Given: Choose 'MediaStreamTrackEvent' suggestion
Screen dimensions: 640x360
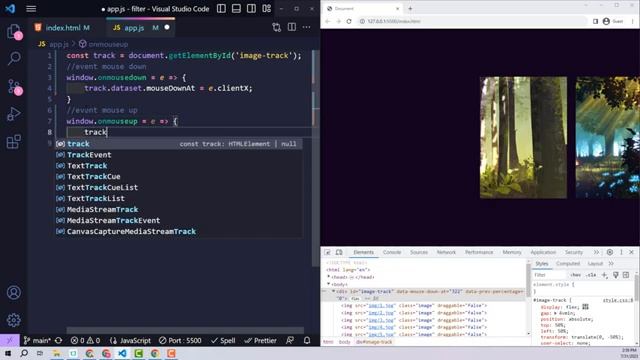Looking at the screenshot, I should pos(179,220).
